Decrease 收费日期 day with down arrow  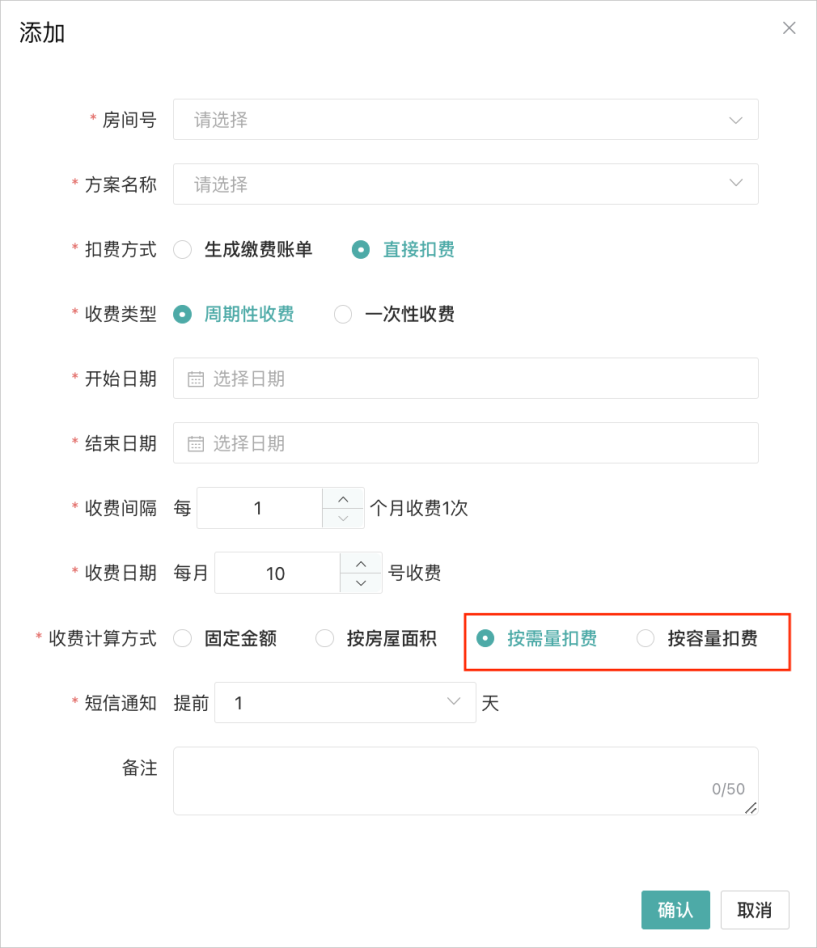[x=361, y=583]
